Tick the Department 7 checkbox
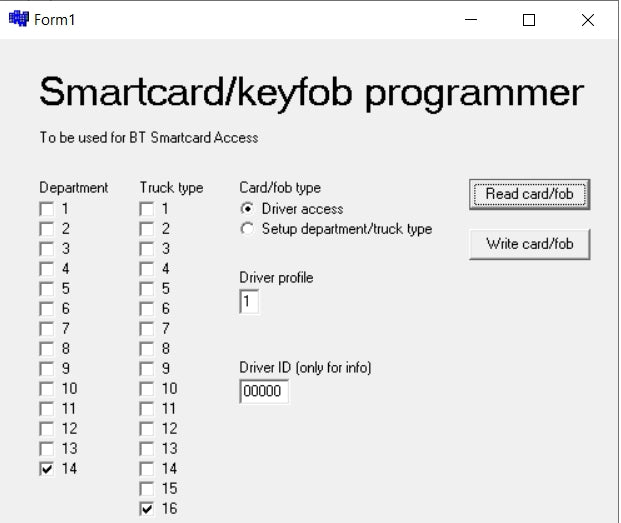 [x=46, y=329]
